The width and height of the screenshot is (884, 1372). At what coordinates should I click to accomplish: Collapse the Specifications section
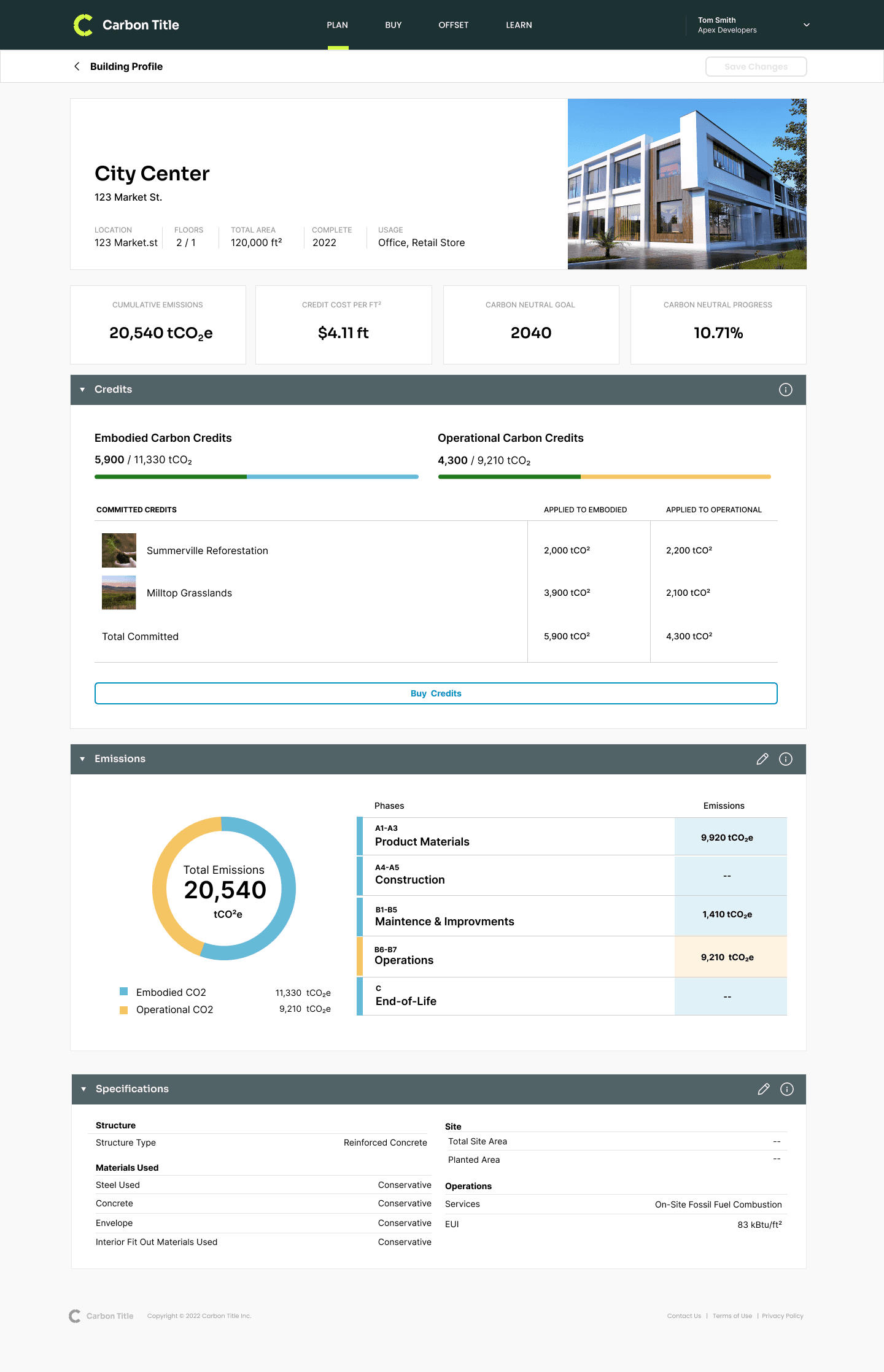(83, 1089)
